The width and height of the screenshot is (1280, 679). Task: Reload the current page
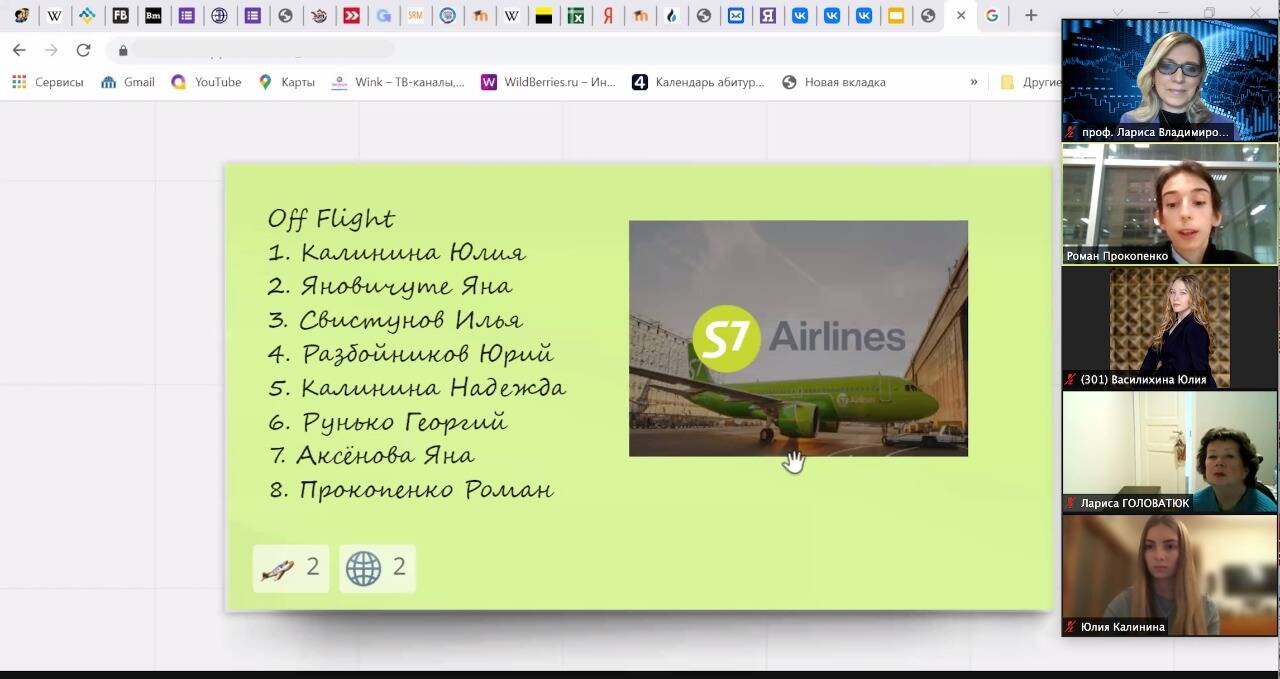click(83, 50)
